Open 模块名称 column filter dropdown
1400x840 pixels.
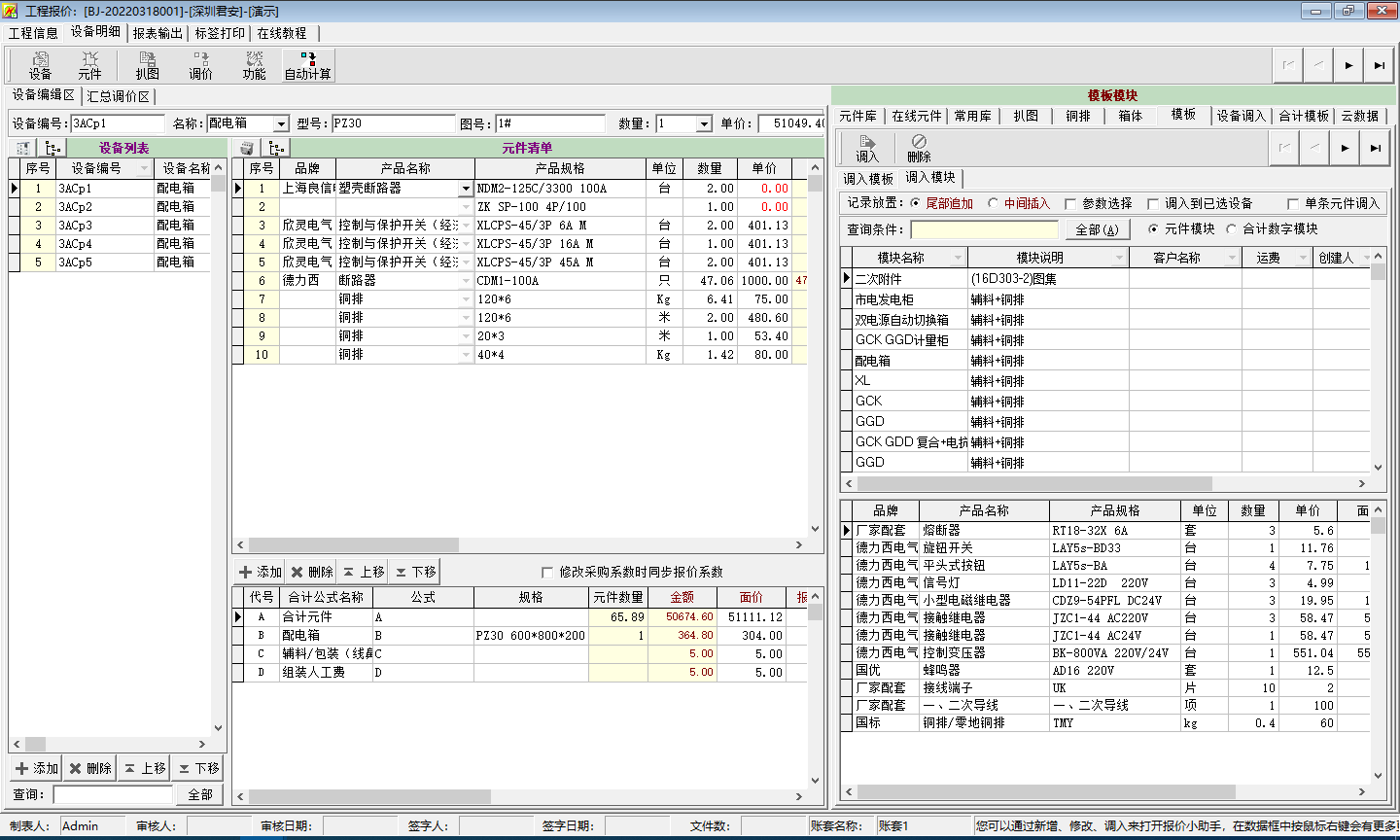(959, 258)
